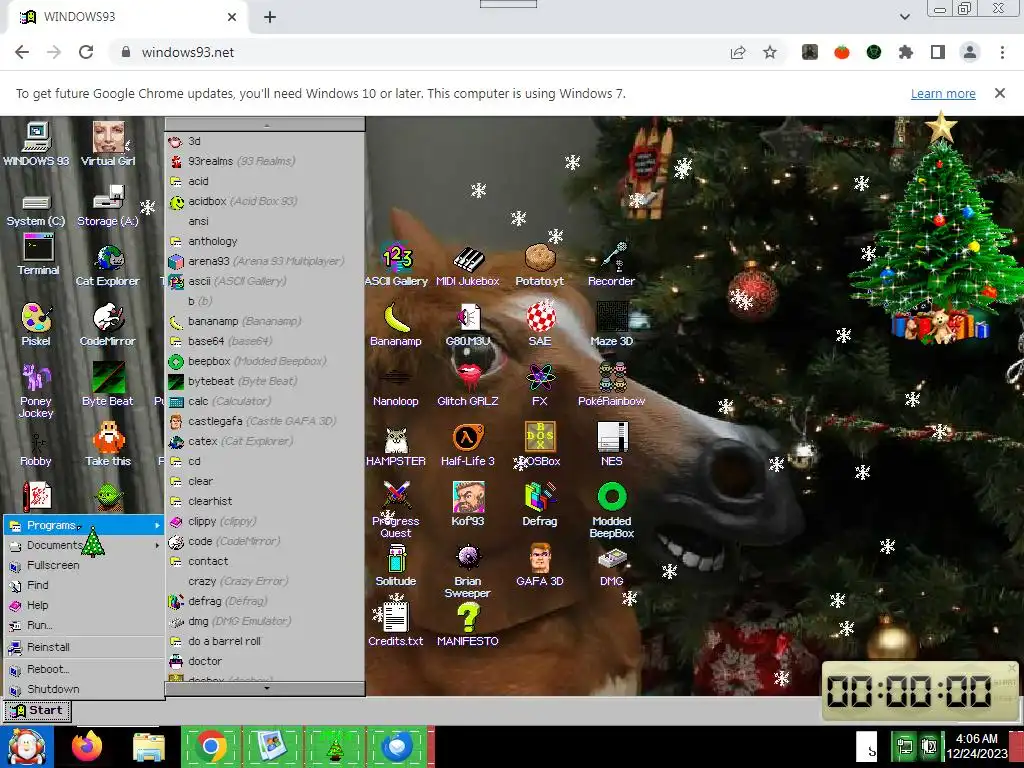Launch Half-Life 3
The height and width of the screenshot is (768, 1024).
coord(468,445)
